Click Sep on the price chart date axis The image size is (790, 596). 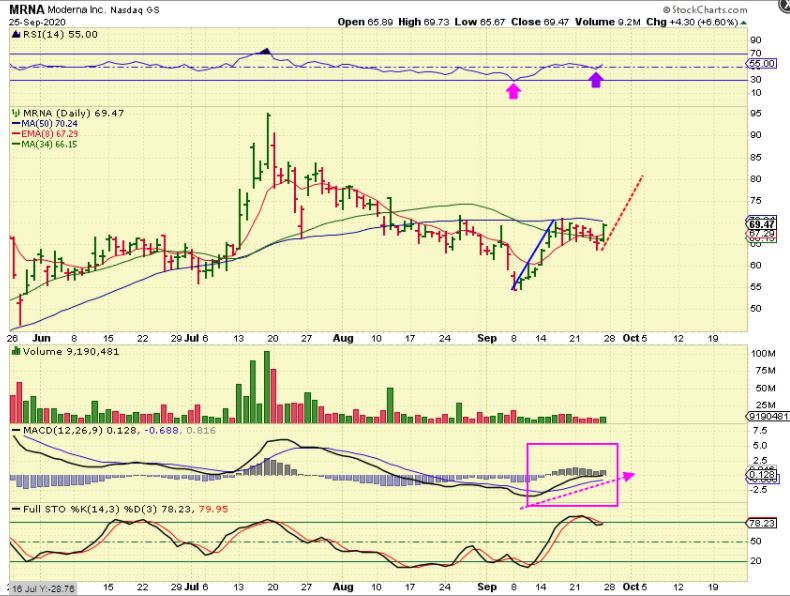pos(487,338)
